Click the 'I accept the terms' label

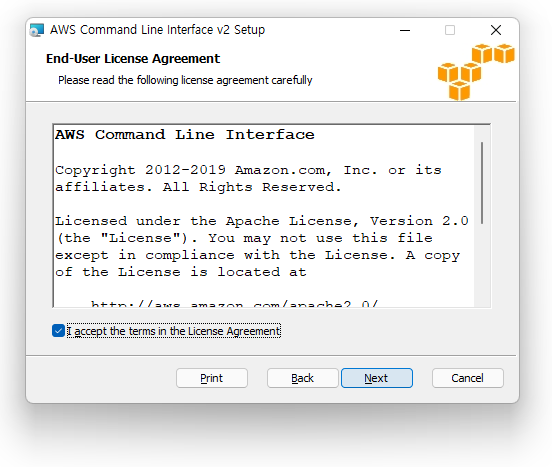pos(174,331)
